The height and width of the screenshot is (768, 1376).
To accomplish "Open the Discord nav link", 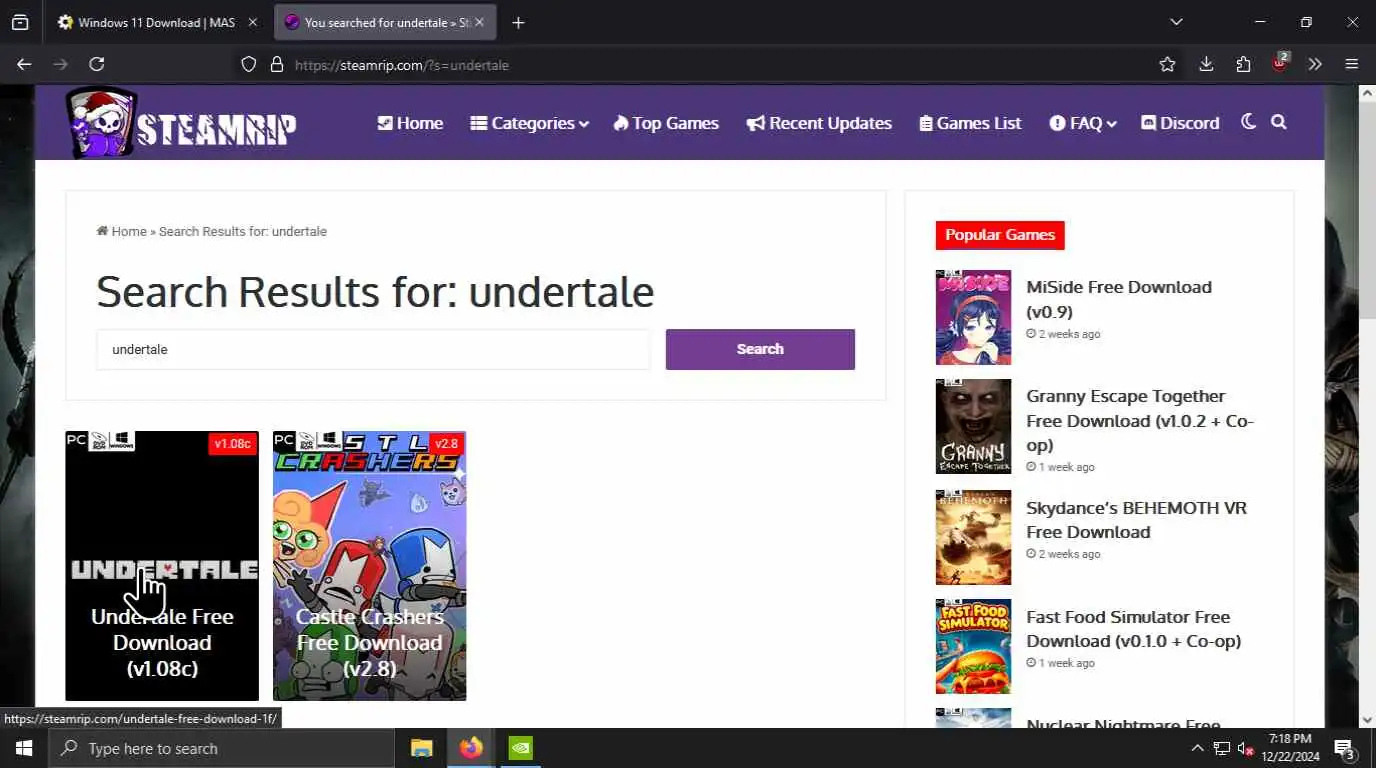I will point(1180,123).
